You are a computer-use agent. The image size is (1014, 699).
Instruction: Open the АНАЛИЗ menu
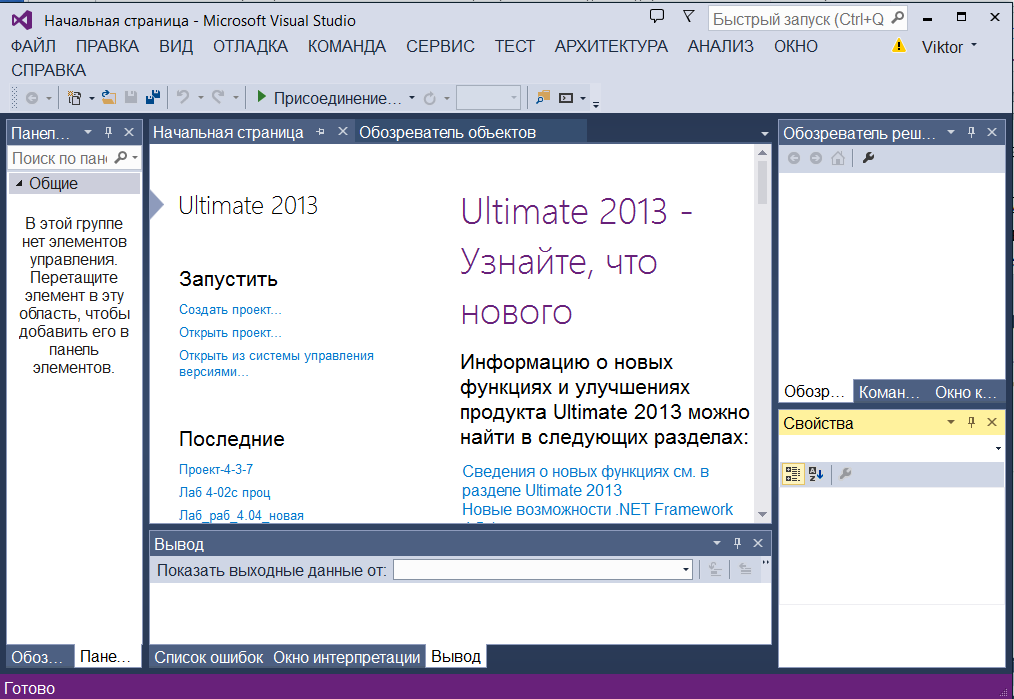click(x=720, y=47)
